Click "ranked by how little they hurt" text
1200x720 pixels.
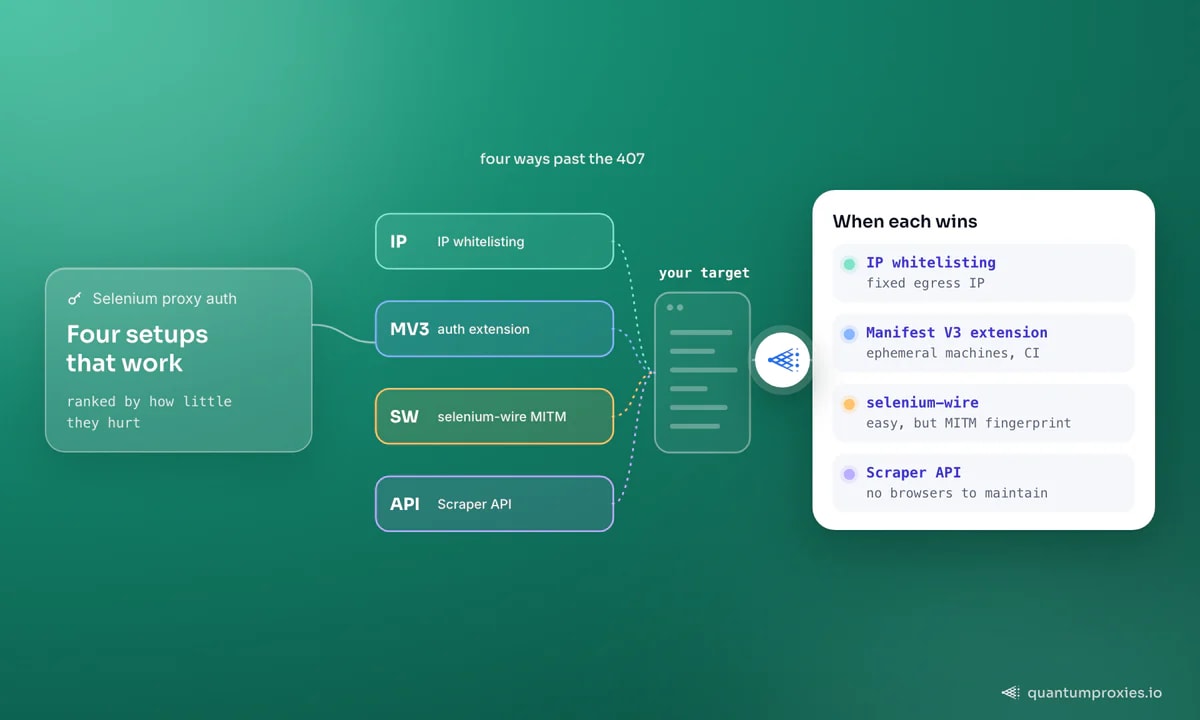(149, 412)
